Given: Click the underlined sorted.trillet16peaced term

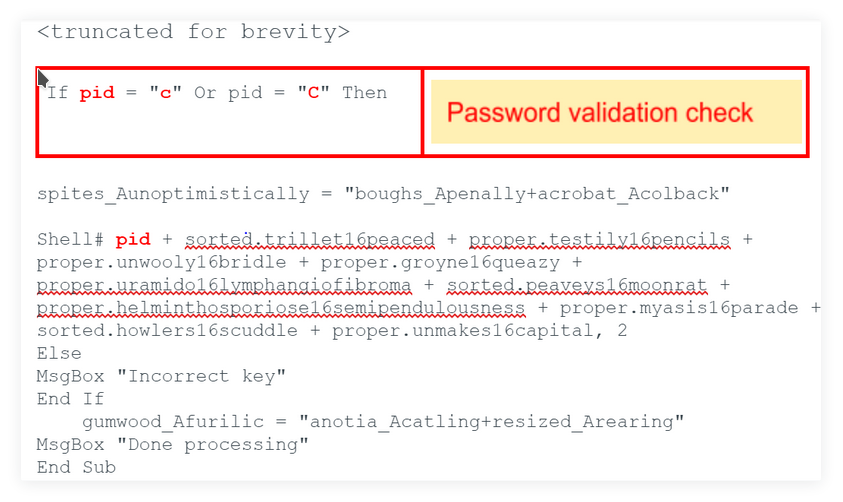Looking at the screenshot, I should point(310,240).
